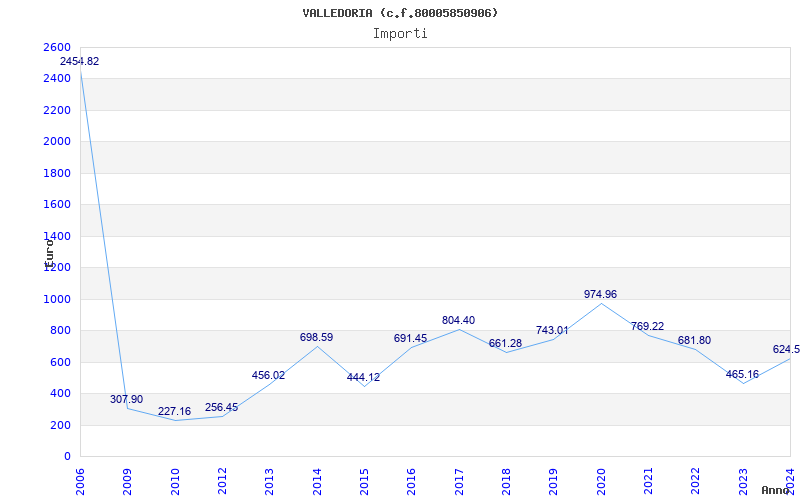Click the 1800 y-axis value

tap(57, 173)
